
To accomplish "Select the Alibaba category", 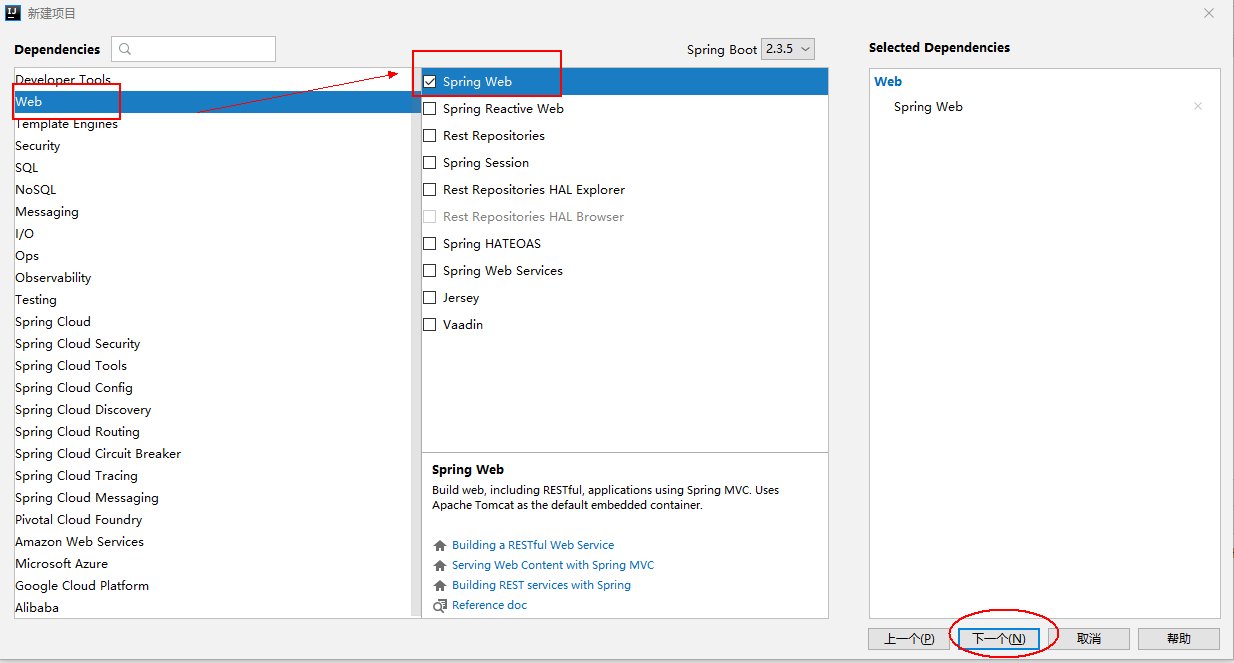I will tap(212, 607).
